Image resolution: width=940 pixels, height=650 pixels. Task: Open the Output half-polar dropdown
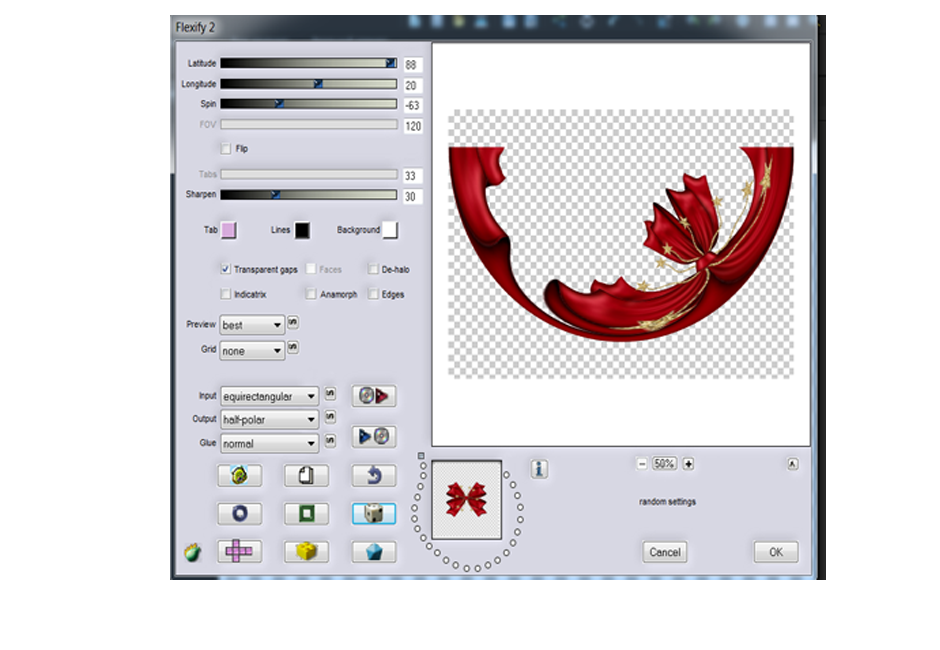click(269, 420)
